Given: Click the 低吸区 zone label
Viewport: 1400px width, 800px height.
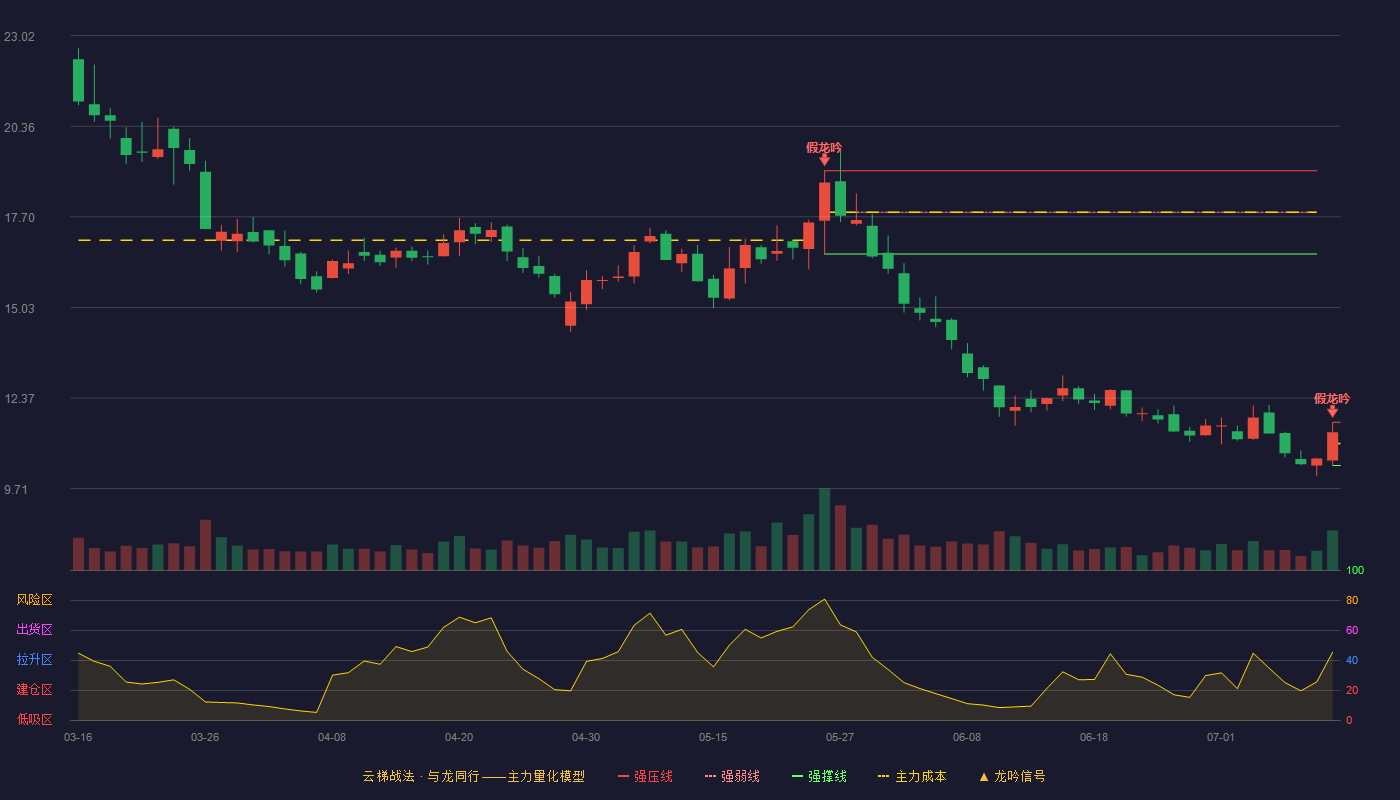Looking at the screenshot, I should [x=35, y=719].
